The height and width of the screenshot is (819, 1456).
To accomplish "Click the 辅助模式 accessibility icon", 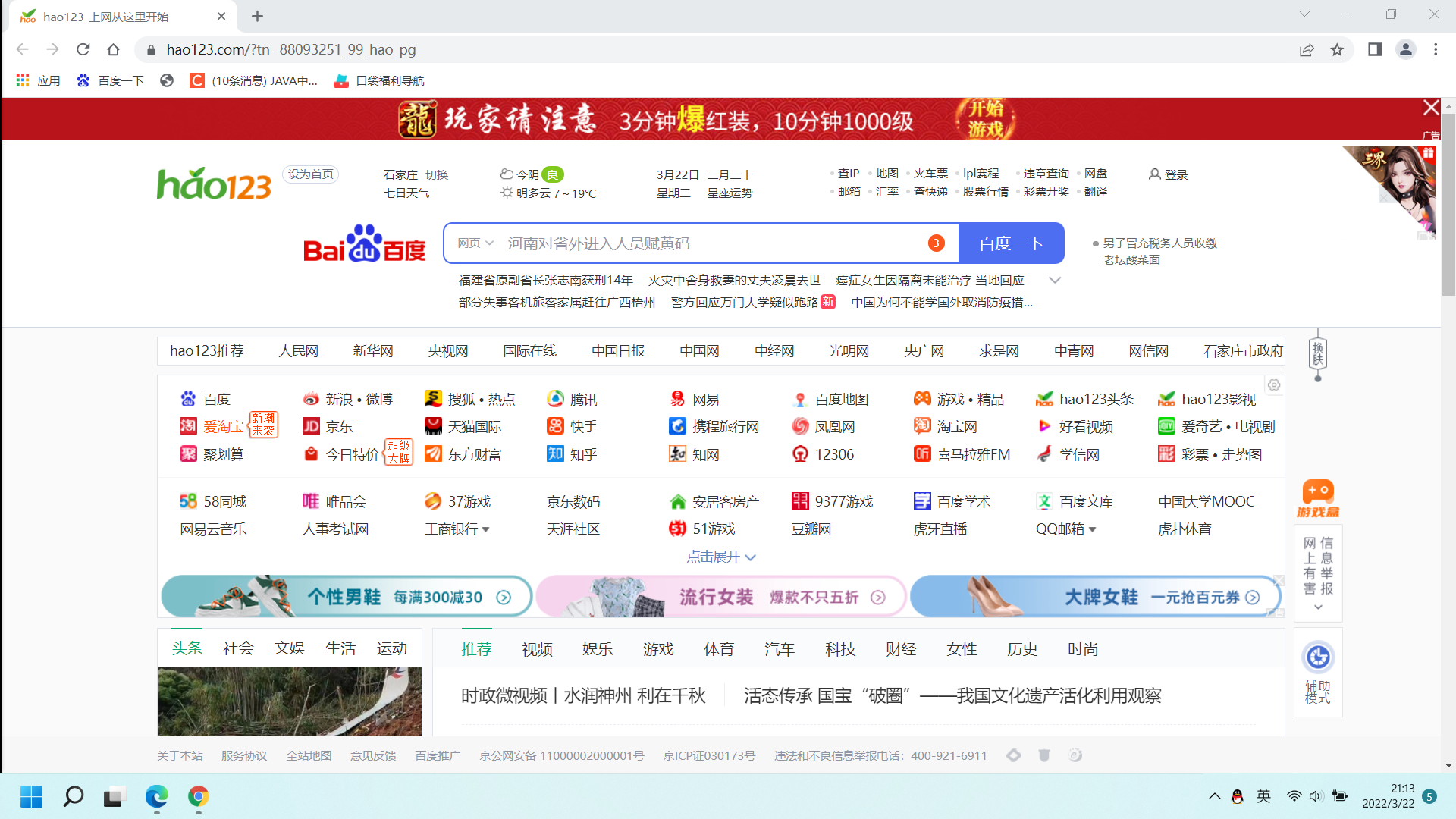I will coord(1318,657).
